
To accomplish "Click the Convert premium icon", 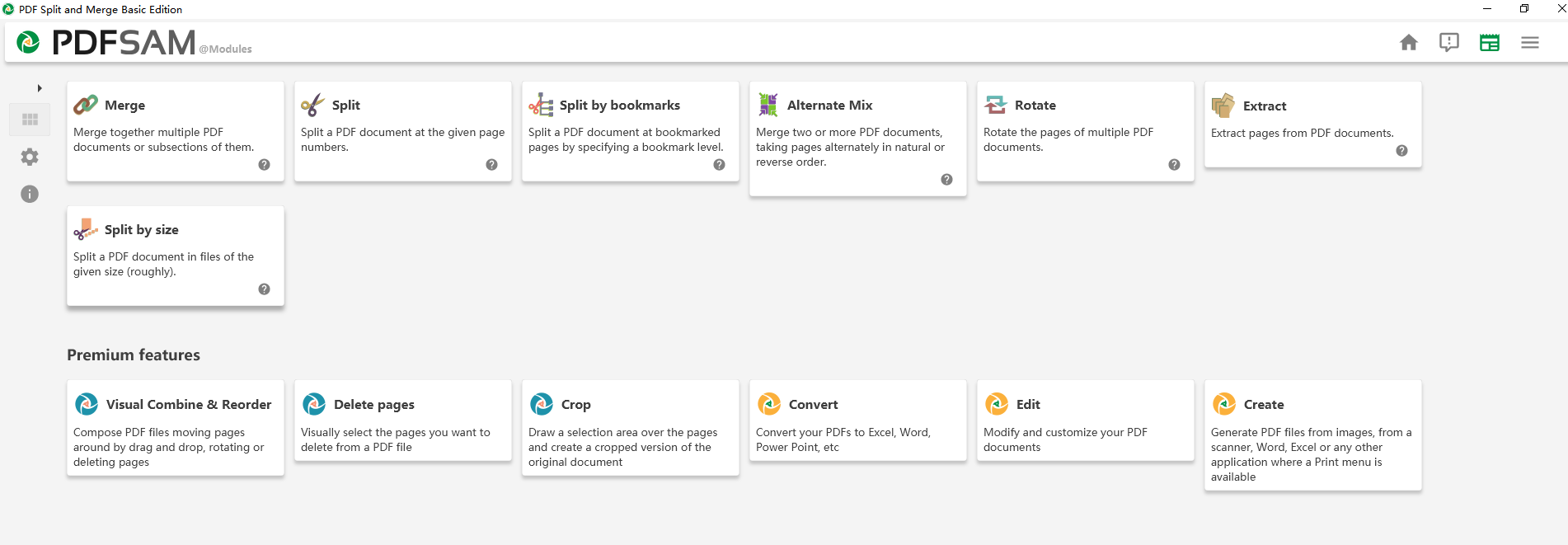I will (769, 404).
